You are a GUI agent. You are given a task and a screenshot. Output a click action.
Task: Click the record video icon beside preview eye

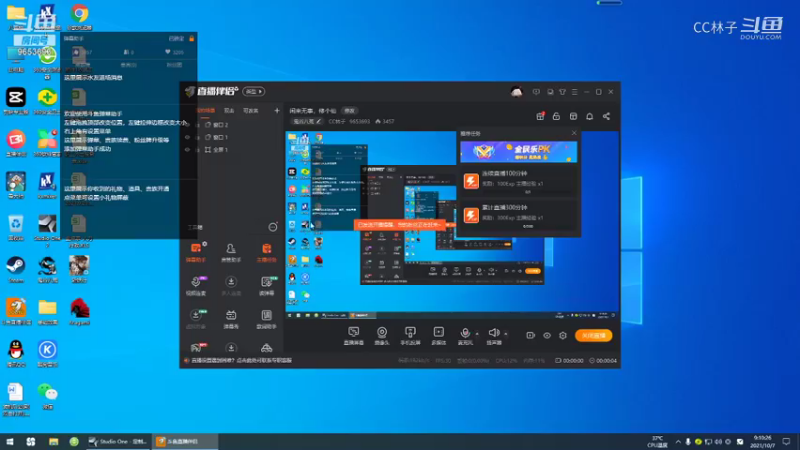[x=531, y=335]
